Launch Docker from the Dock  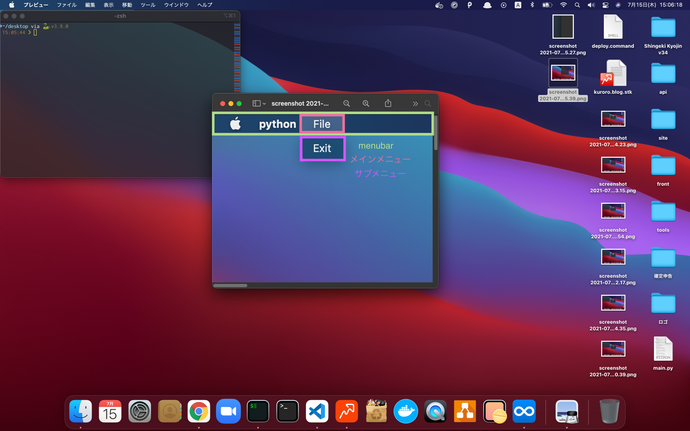(x=406, y=411)
